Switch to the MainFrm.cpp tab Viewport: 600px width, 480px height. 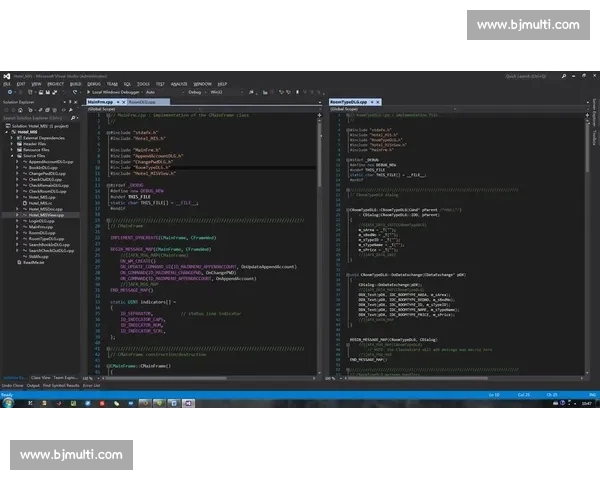(x=101, y=102)
